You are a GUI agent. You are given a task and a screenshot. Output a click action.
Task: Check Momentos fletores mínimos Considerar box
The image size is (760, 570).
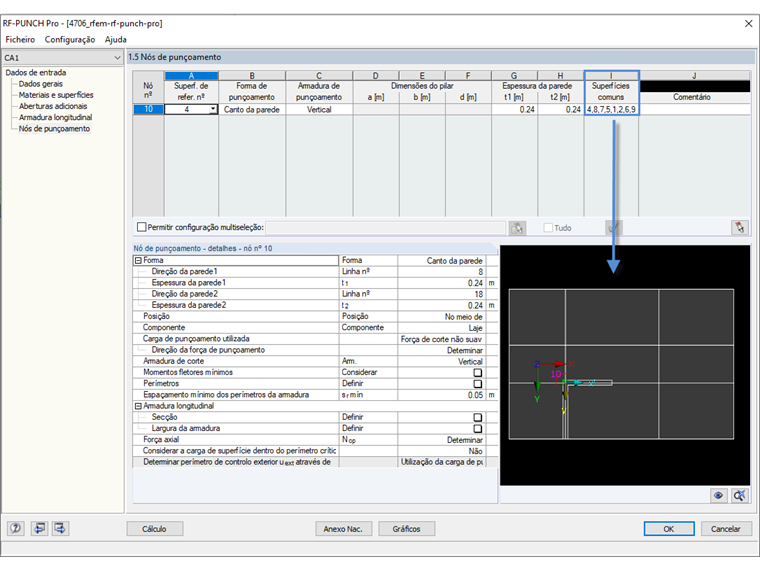pyautogui.click(x=477, y=373)
